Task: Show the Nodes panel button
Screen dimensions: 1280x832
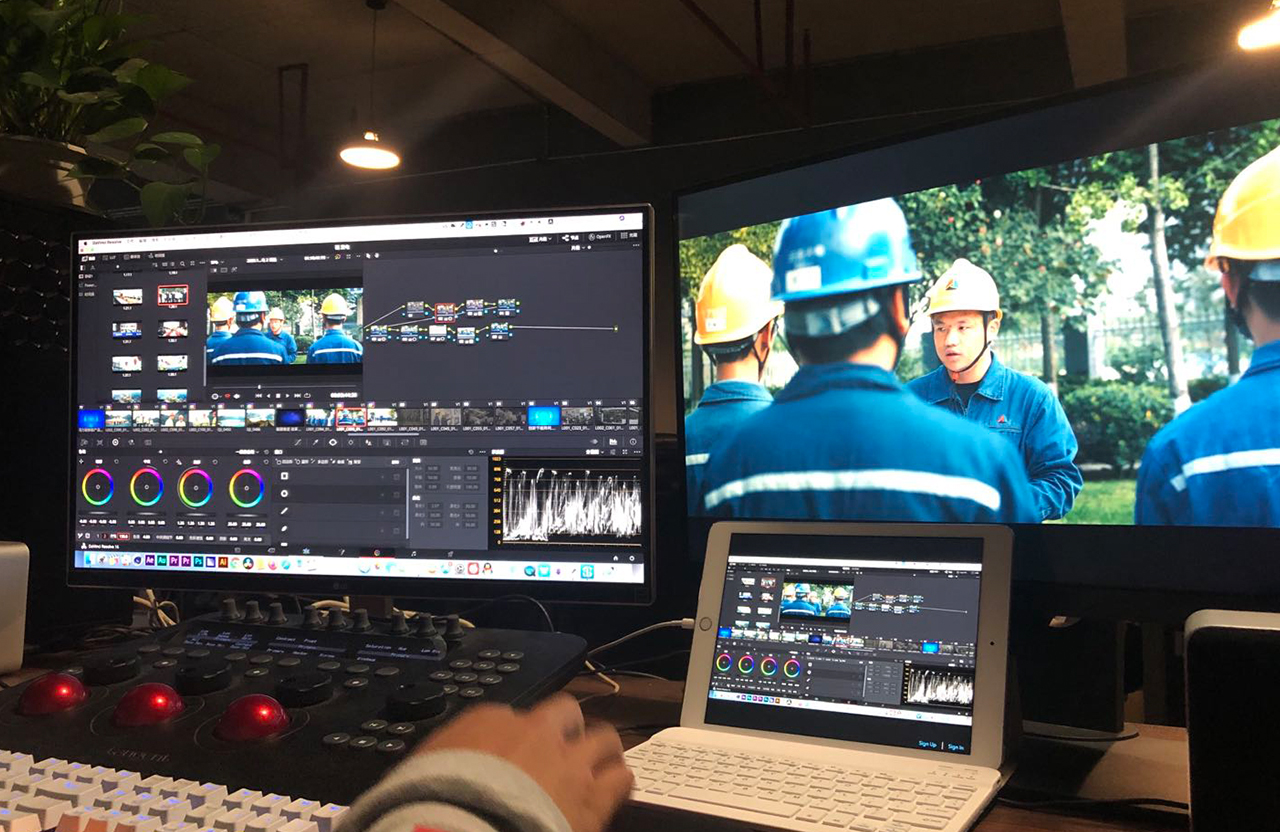Action: (x=570, y=238)
